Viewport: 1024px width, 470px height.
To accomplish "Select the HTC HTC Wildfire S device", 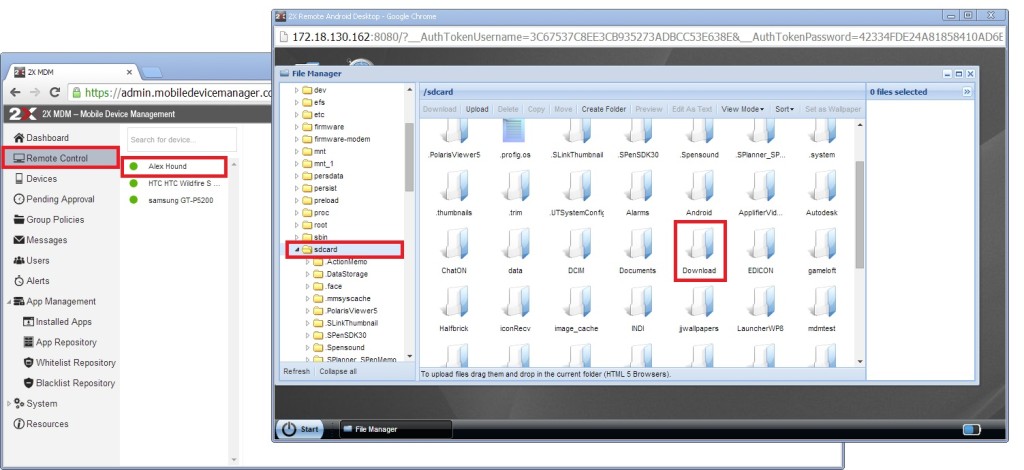I will (175, 183).
